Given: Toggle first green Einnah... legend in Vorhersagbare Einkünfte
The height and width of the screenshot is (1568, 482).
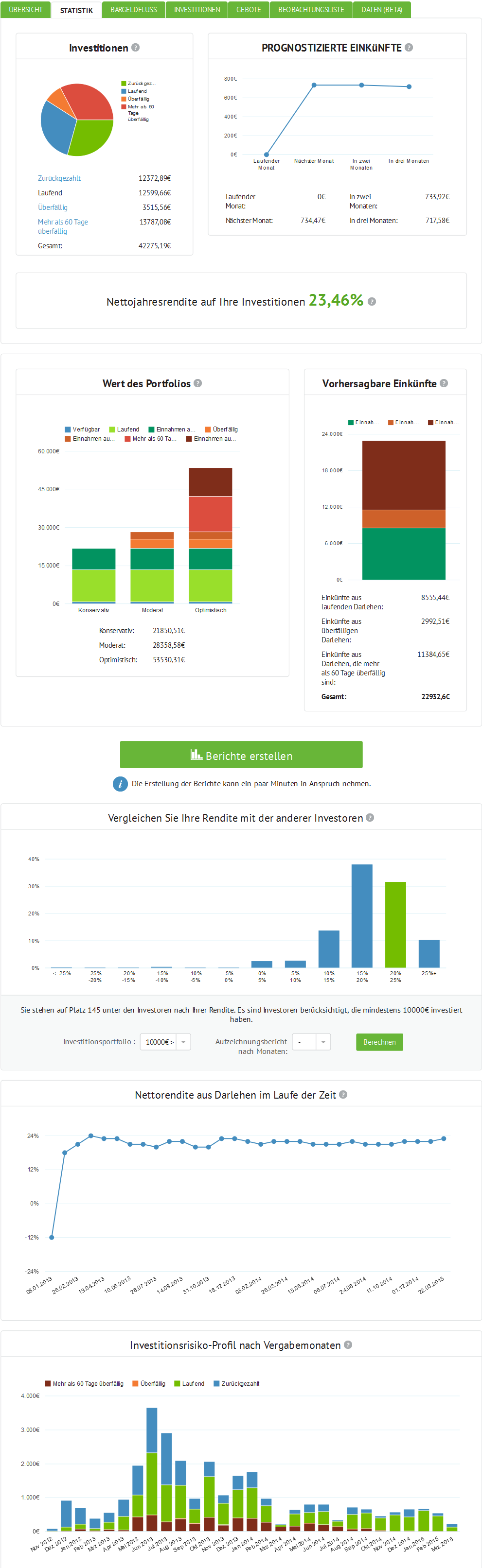Looking at the screenshot, I should pos(364,422).
